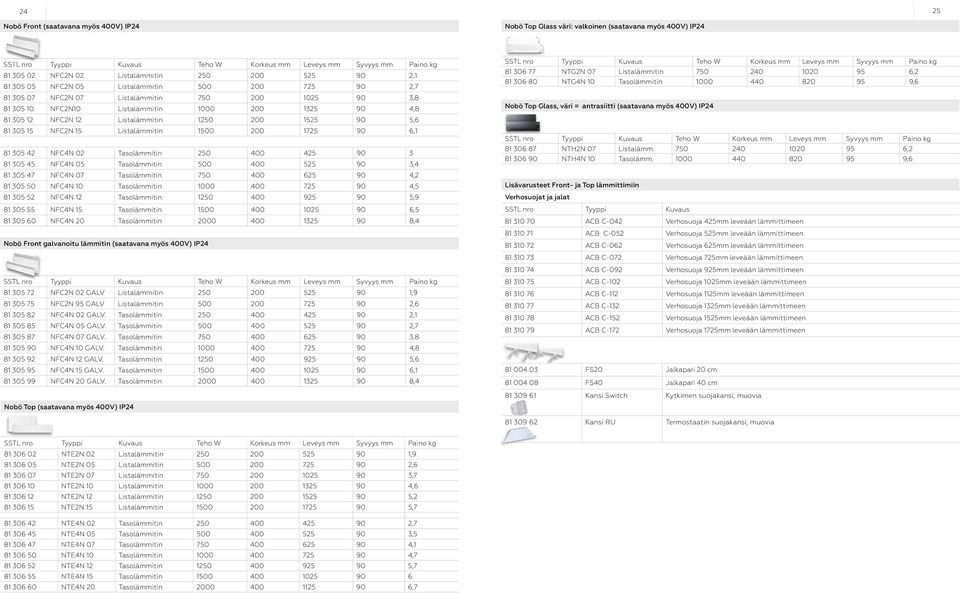
Task: Select heading 'Nobö Top (saatavana myös 400V) IP24'
Action: [x=69, y=407]
